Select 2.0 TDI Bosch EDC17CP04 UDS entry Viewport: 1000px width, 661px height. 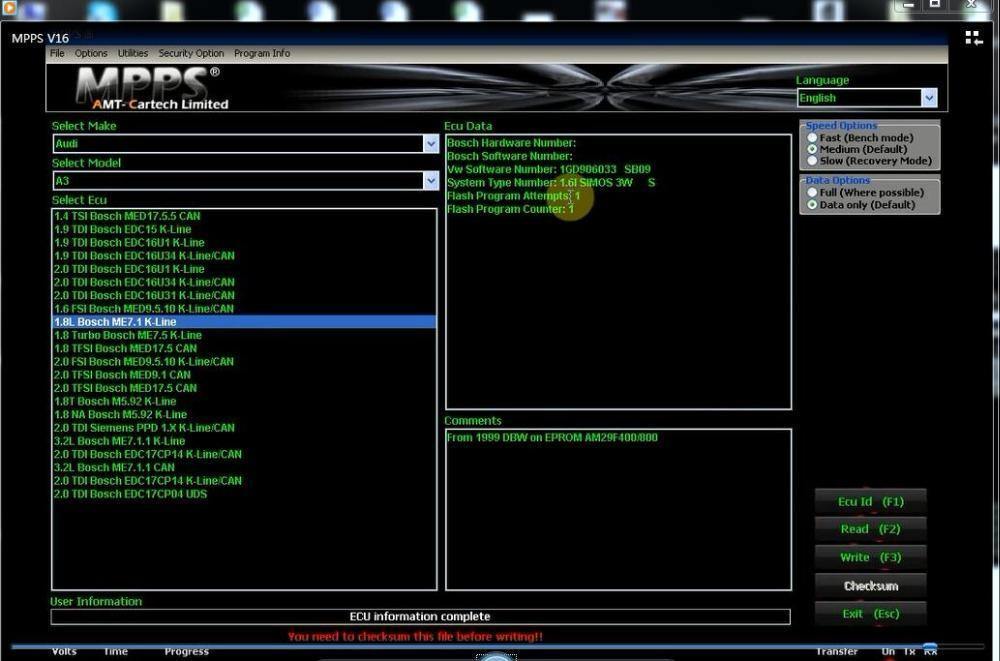[x=131, y=494]
